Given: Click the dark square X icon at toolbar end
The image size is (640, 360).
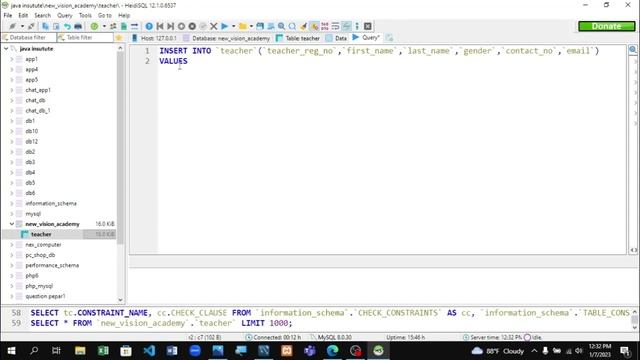Looking at the screenshot, I should (368, 26).
